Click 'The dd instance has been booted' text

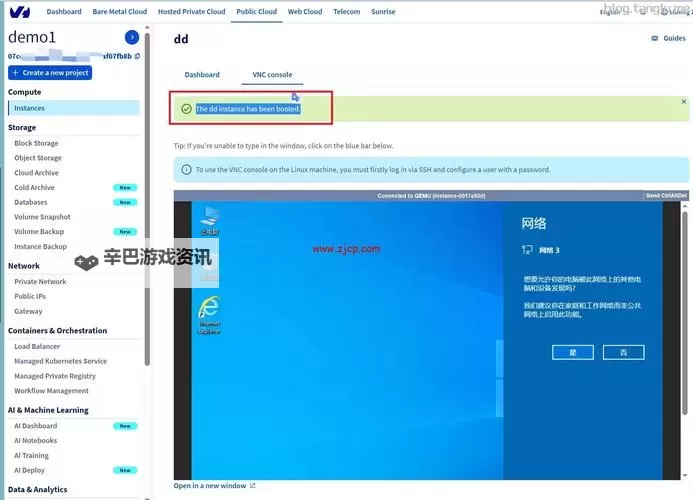[x=248, y=109]
